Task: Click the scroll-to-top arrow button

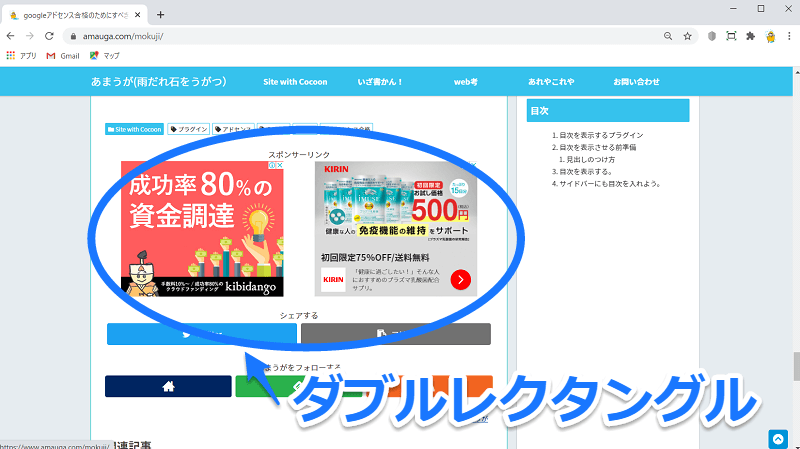Action: [778, 438]
